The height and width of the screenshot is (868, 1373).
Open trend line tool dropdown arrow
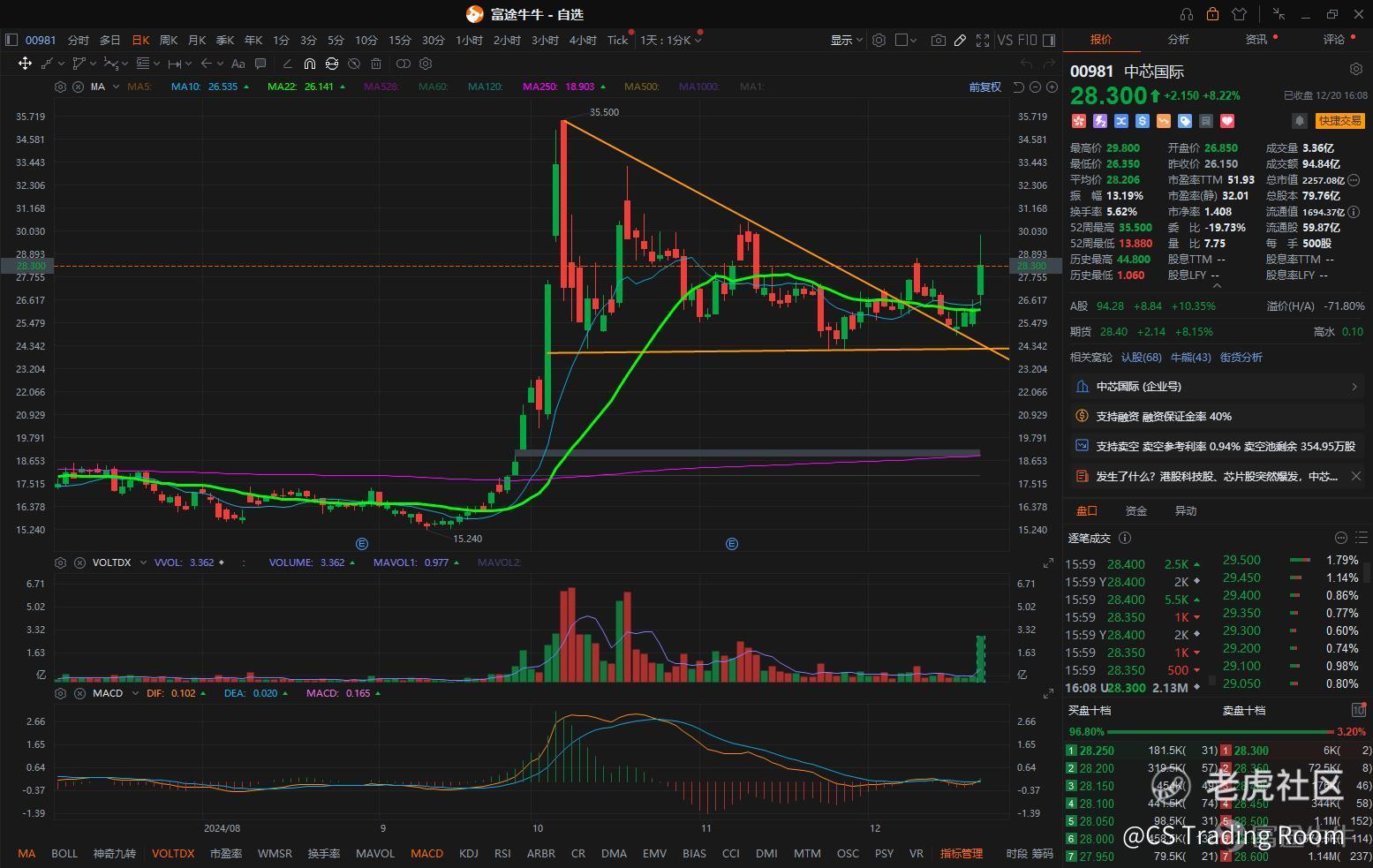(x=62, y=64)
